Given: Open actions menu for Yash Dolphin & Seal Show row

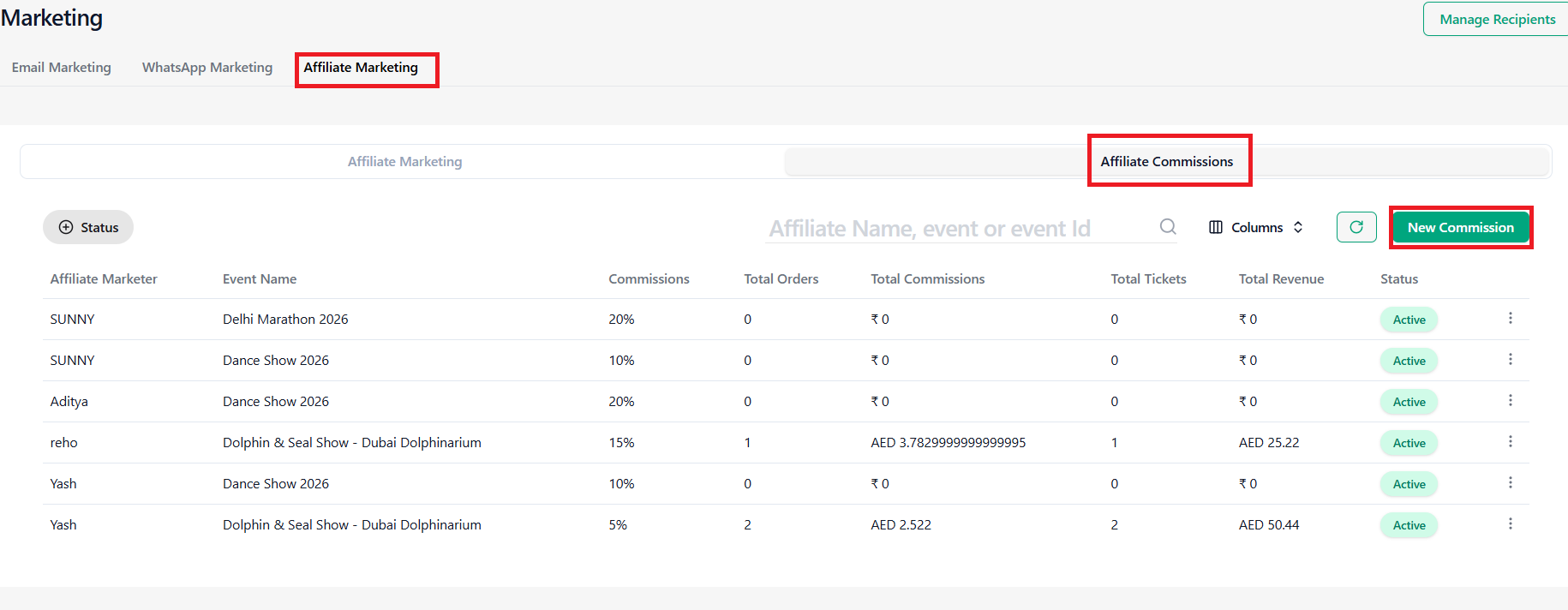Looking at the screenshot, I should [x=1511, y=524].
